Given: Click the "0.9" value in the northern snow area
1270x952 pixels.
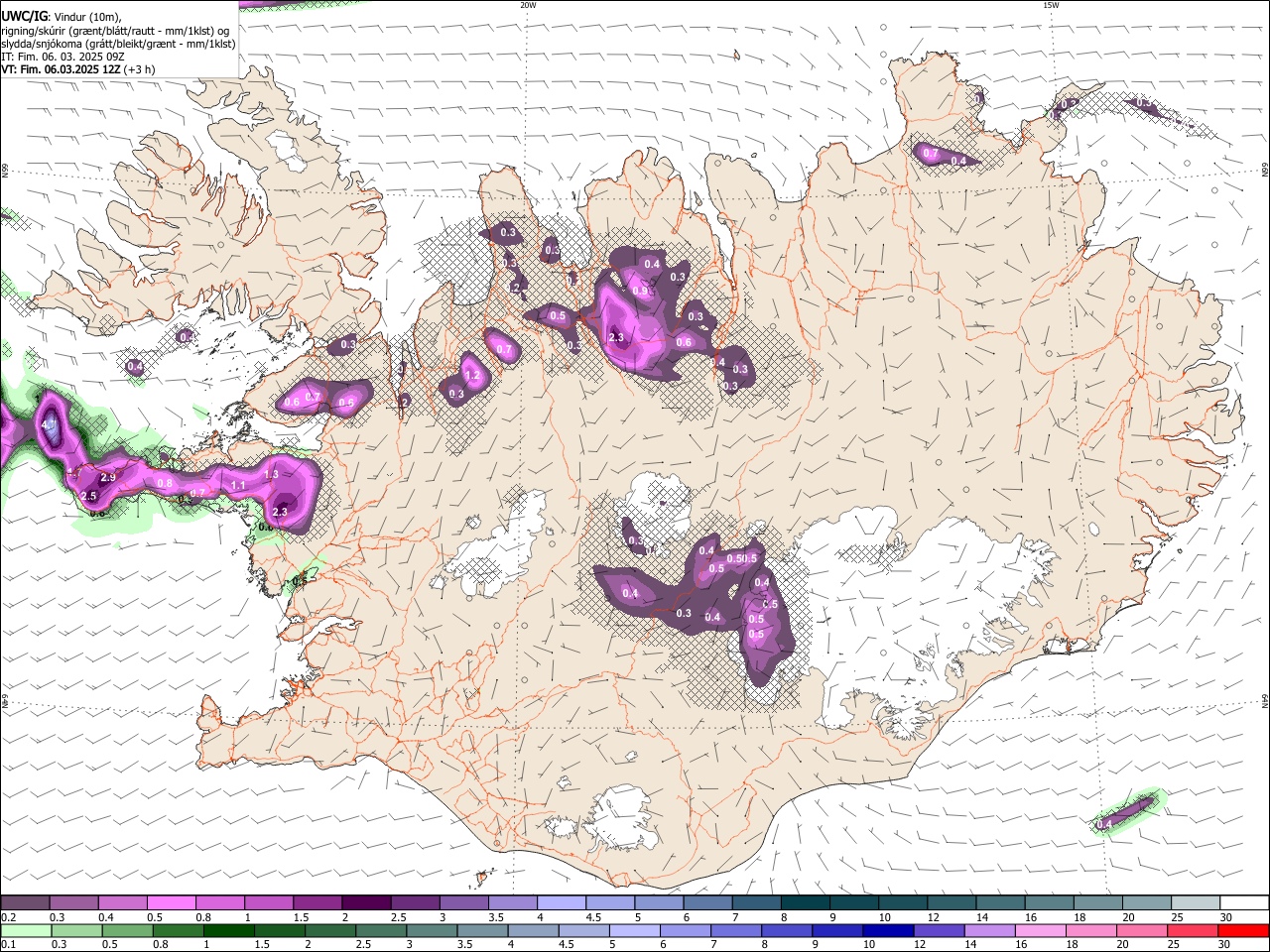Looking at the screenshot, I should [x=640, y=292].
